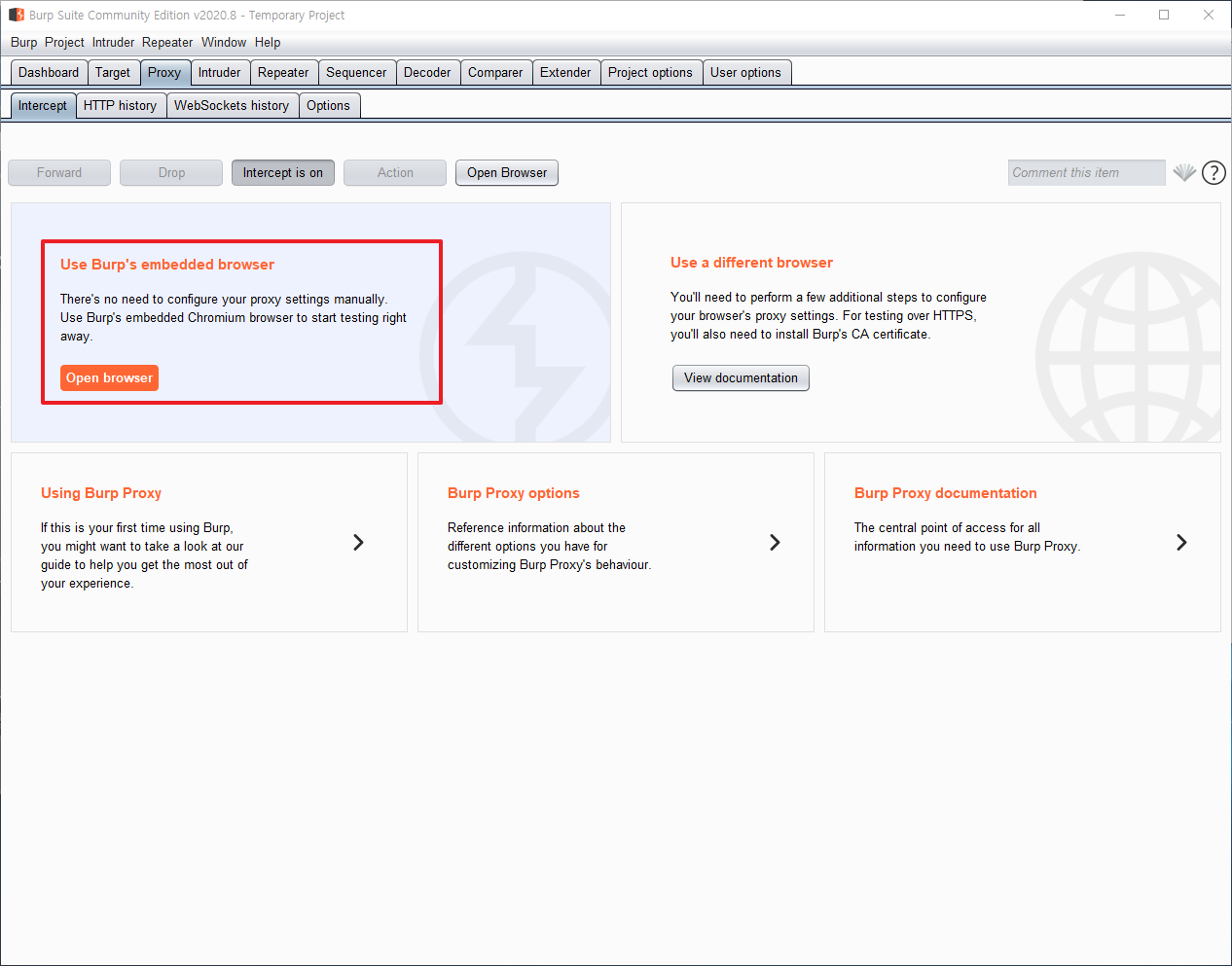Image resolution: width=1232 pixels, height=966 pixels.
Task: Switch to the Repeater tab
Action: click(x=283, y=72)
